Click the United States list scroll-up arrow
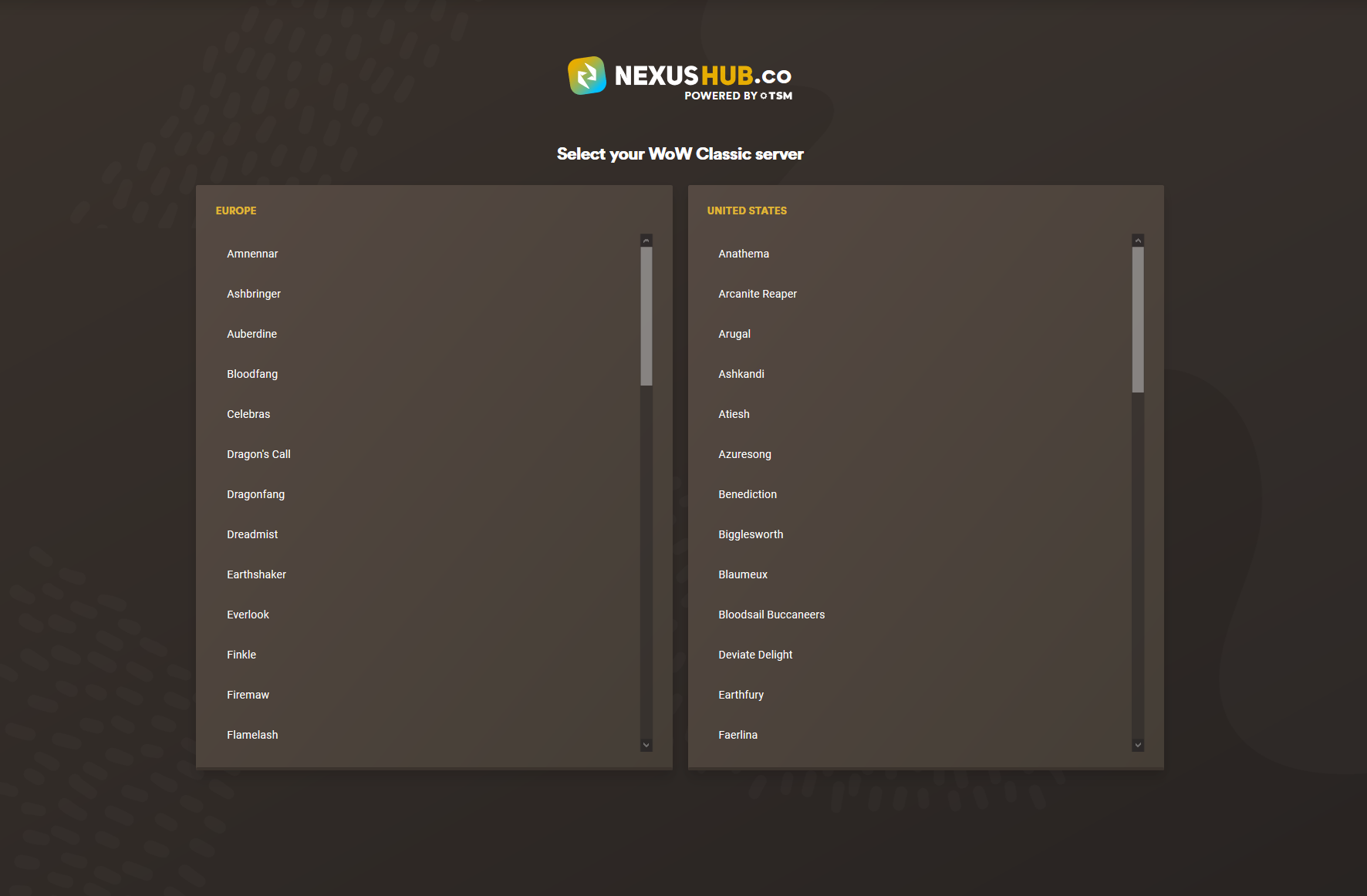 coord(1138,241)
